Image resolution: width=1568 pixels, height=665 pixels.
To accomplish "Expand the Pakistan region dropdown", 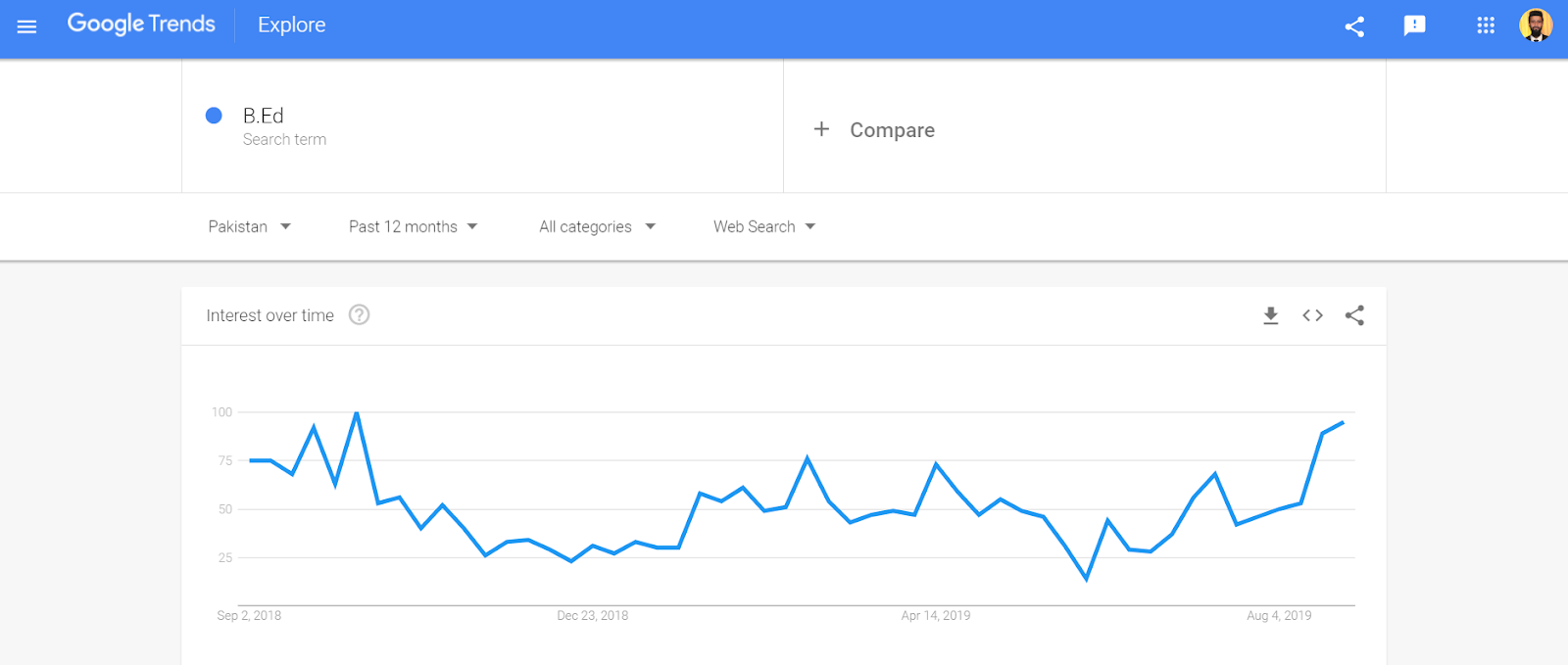I will 249,226.
